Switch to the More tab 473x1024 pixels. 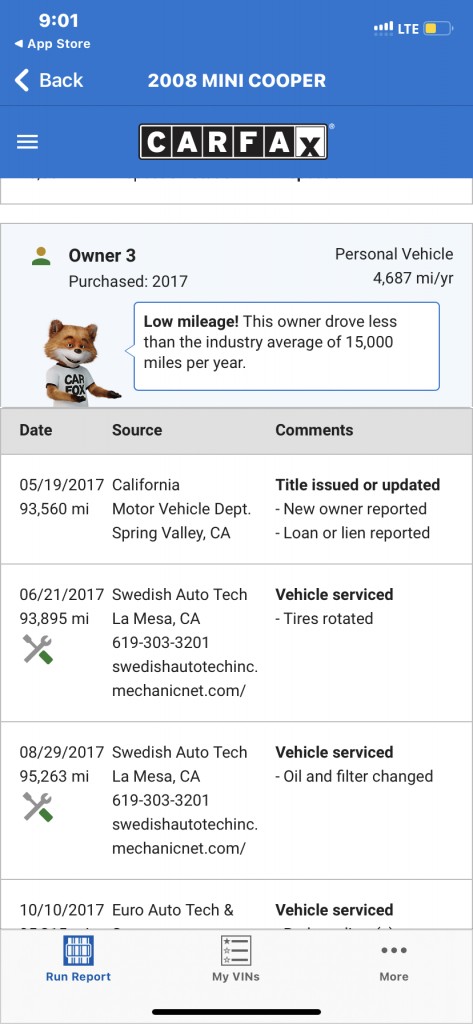(394, 959)
